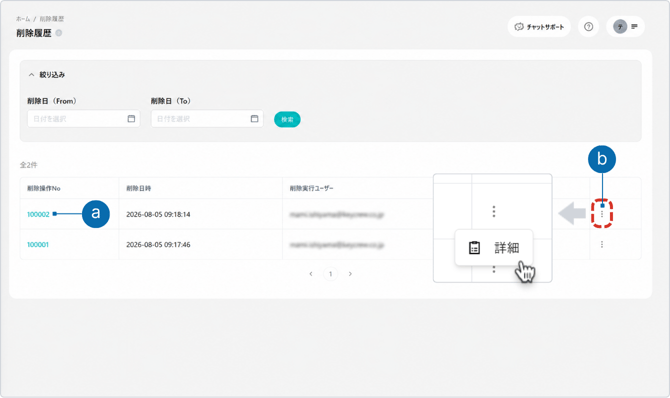Click the info icon next to 削除履歴 title
670x398 pixels.
tap(59, 33)
